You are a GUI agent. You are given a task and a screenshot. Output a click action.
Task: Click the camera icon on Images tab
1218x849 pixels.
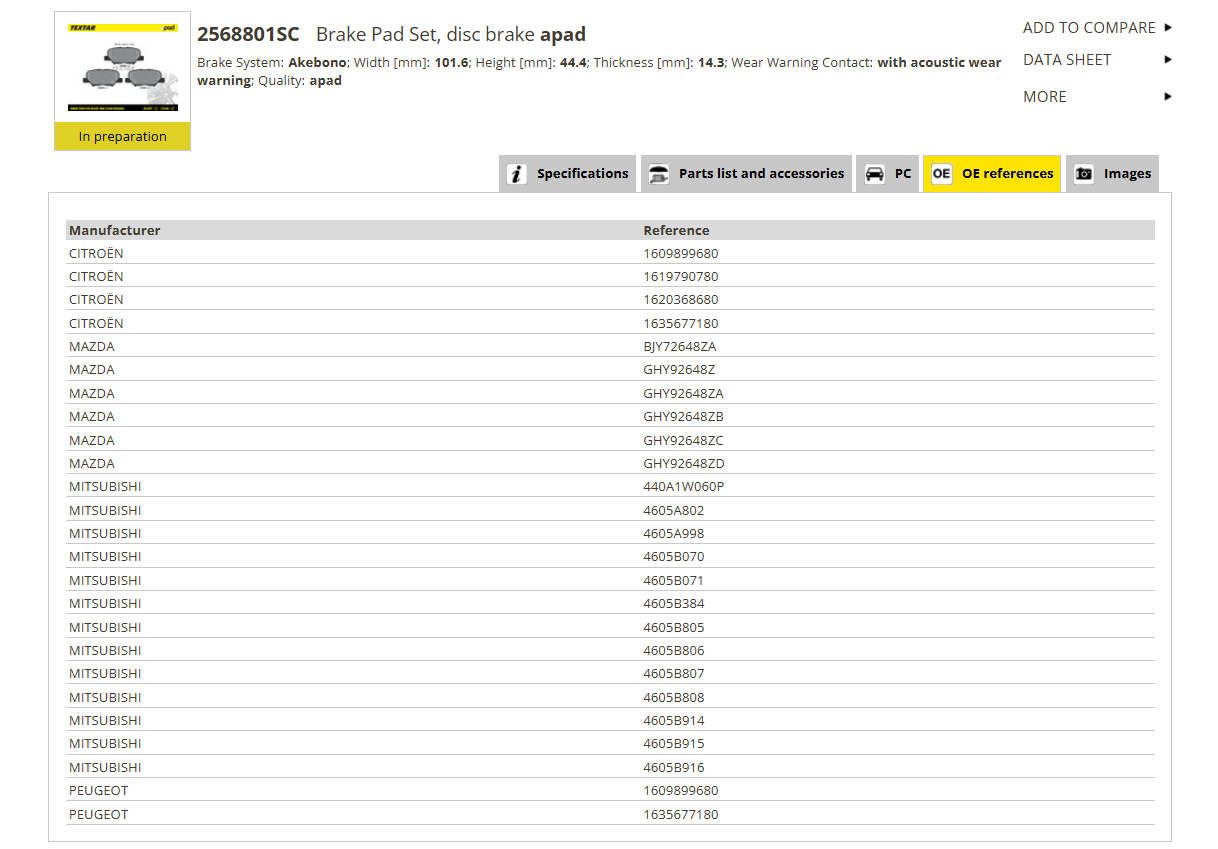(x=1084, y=174)
